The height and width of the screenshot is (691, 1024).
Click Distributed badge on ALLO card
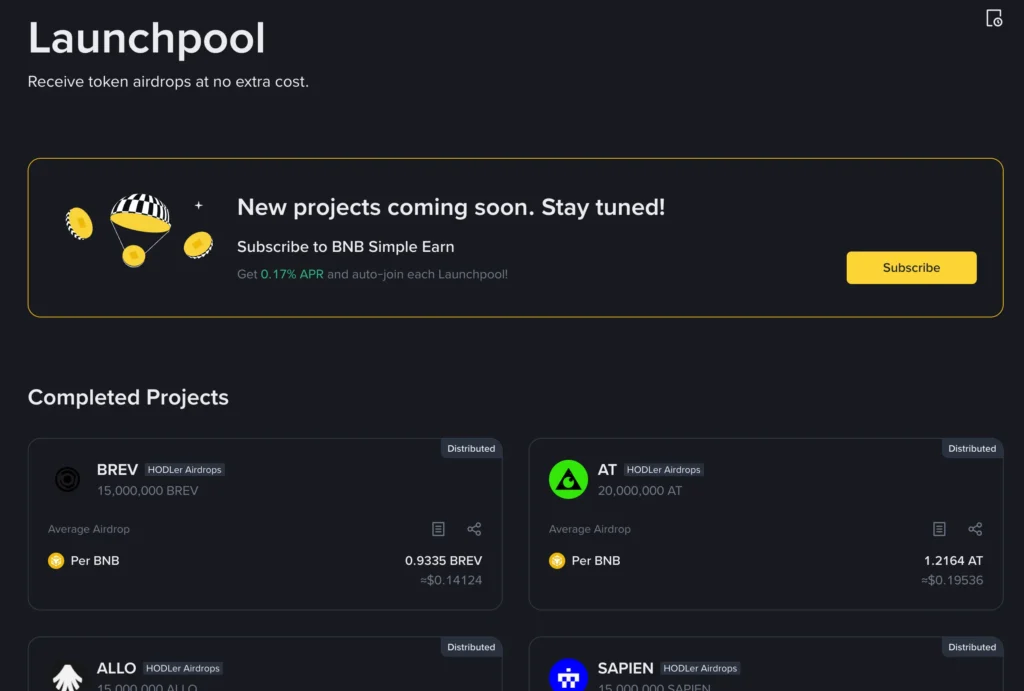(471, 647)
